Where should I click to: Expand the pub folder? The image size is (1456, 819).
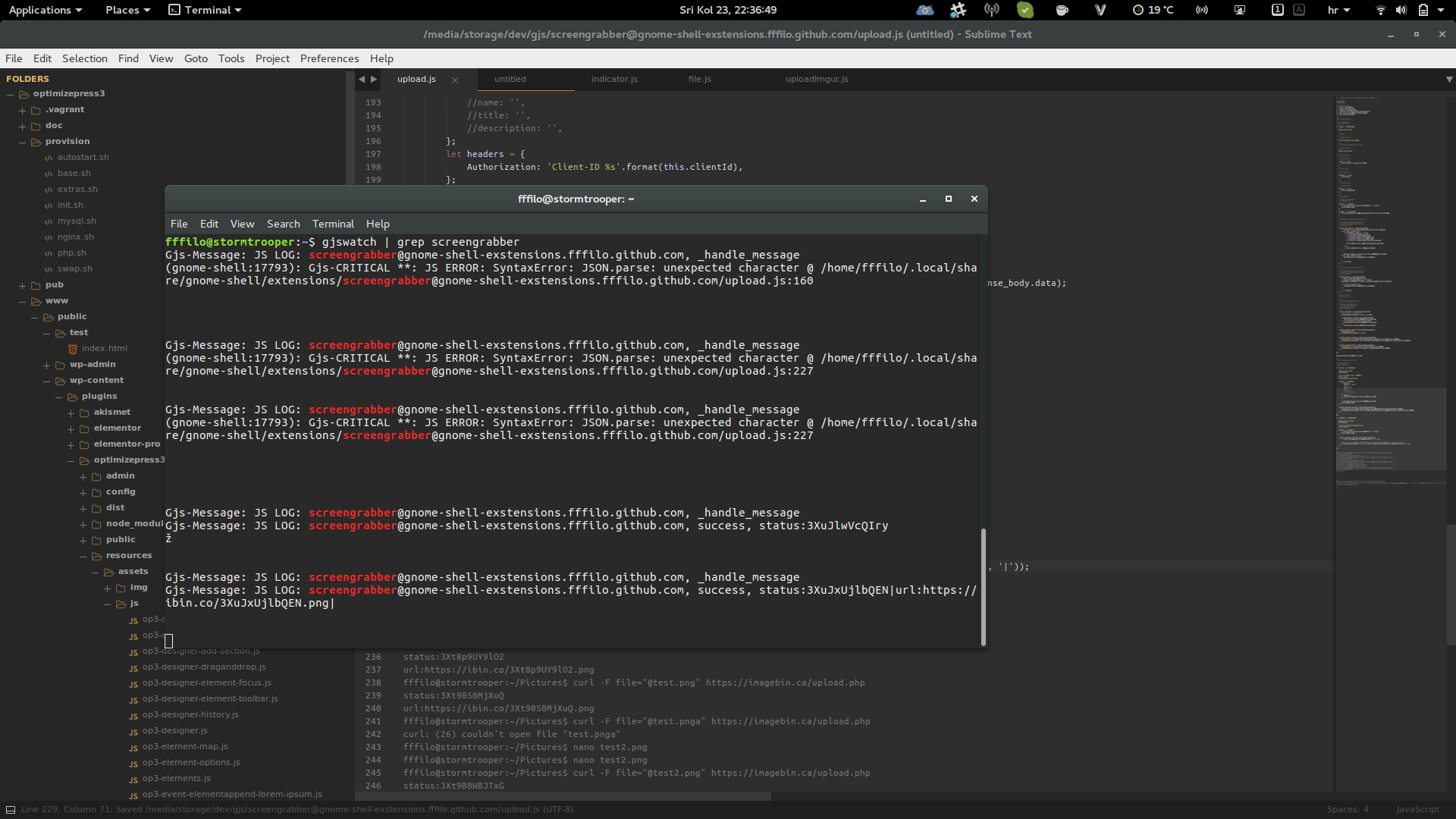(23, 285)
